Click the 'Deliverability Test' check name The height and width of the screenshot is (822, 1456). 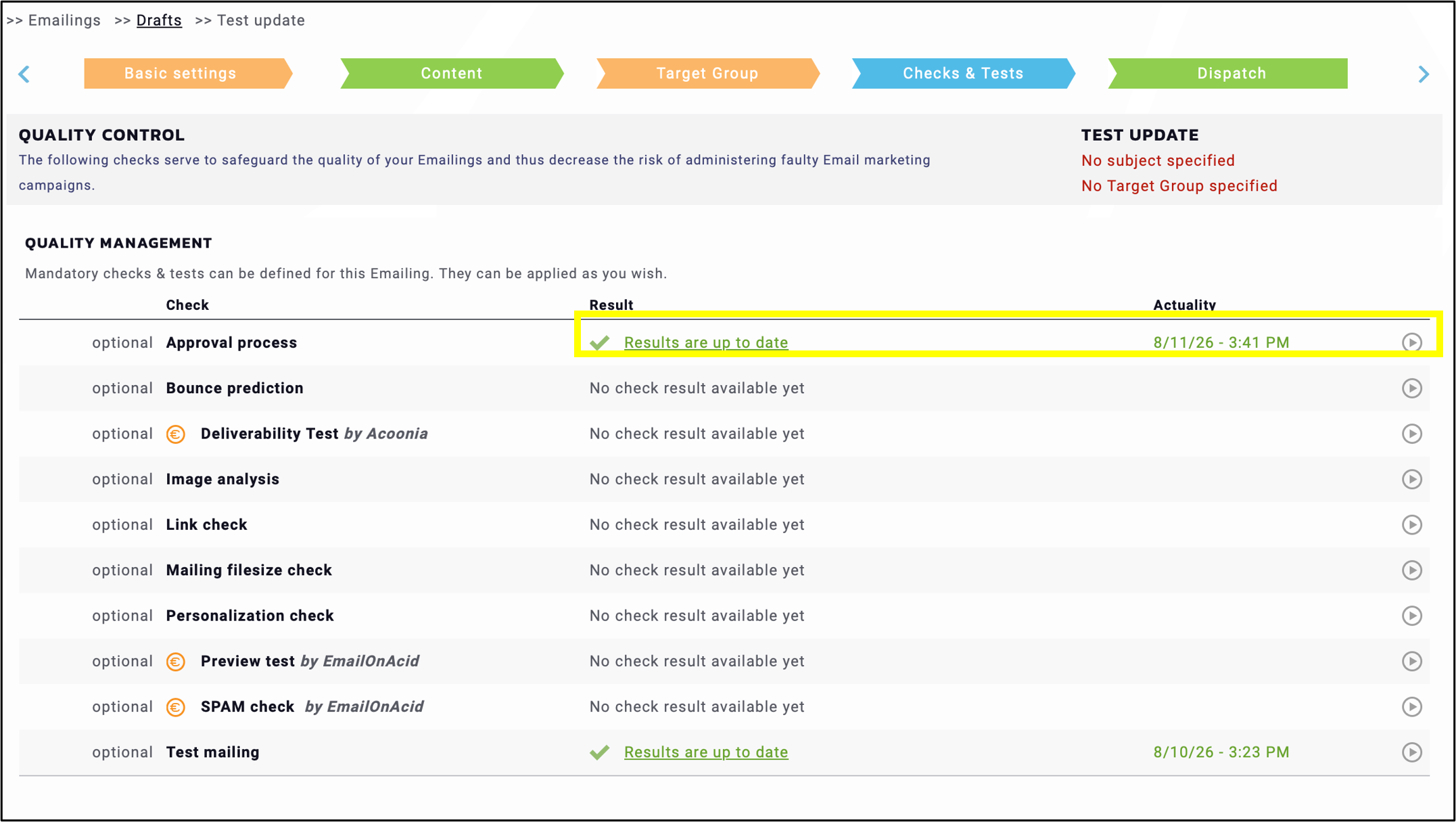click(269, 434)
